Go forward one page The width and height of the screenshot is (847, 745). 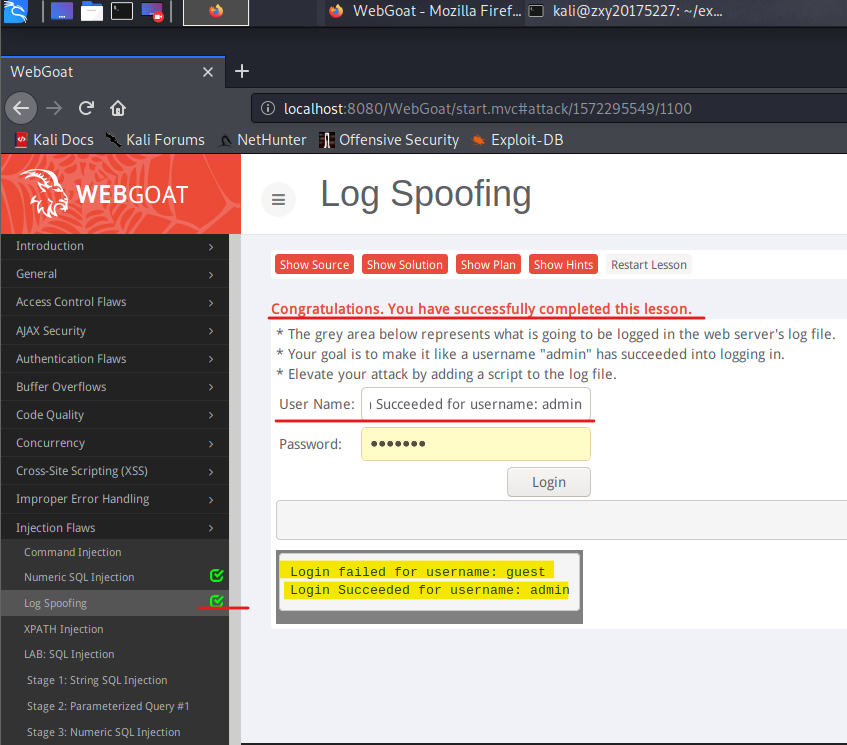point(53,109)
